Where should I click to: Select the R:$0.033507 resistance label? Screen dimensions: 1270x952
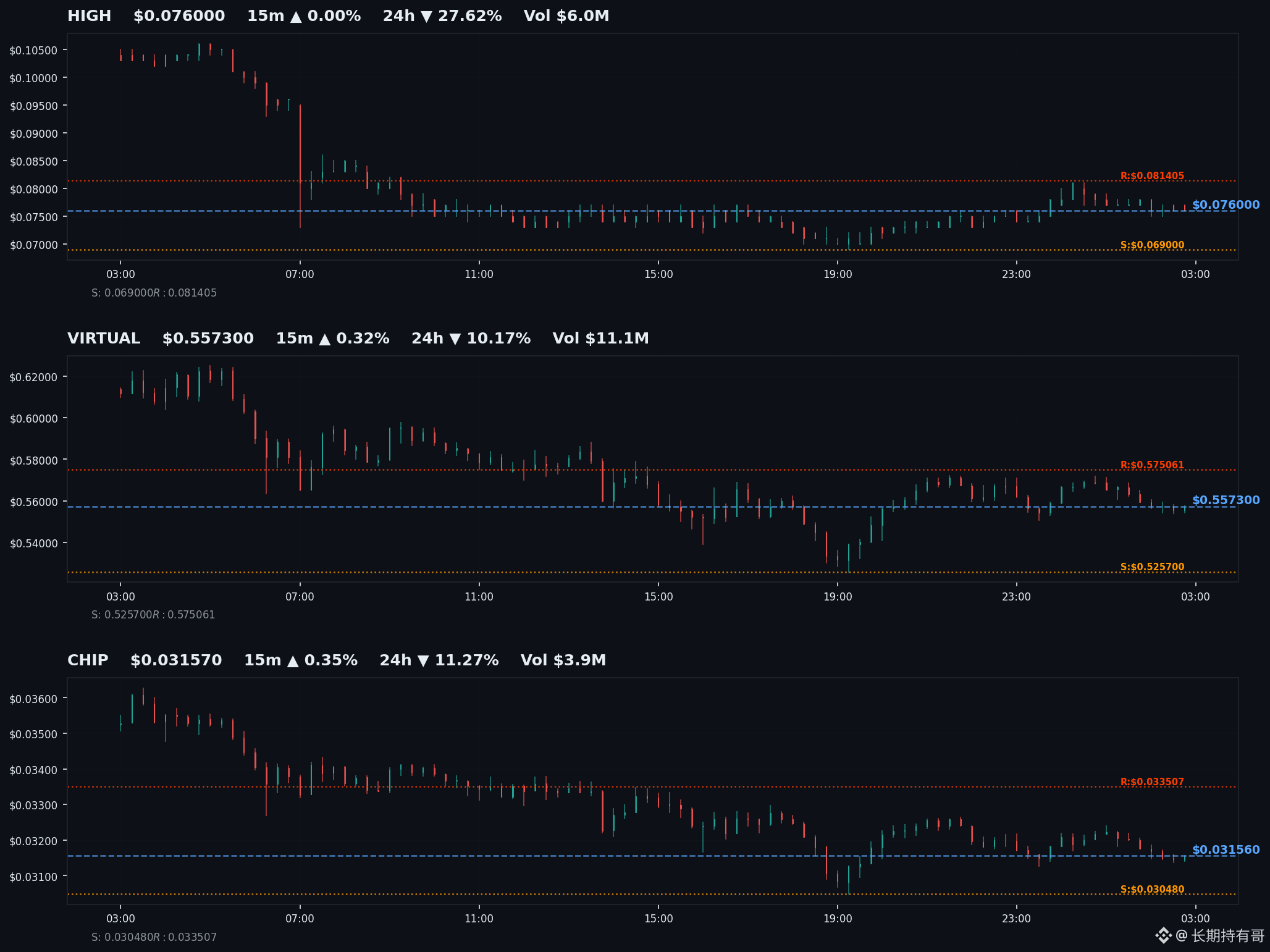tap(1153, 782)
